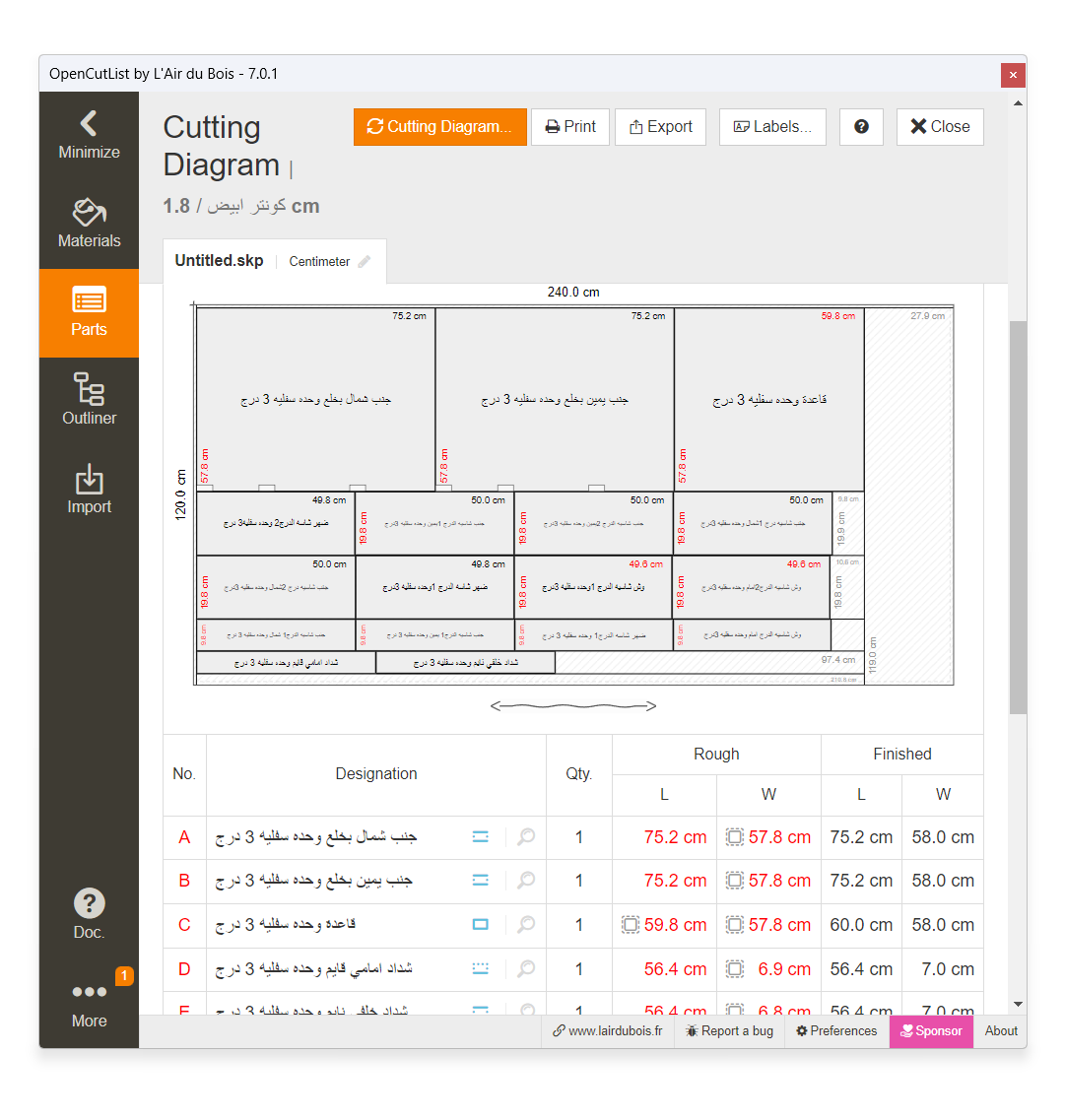Click the pencil icon beside Centimeter

click(365, 262)
